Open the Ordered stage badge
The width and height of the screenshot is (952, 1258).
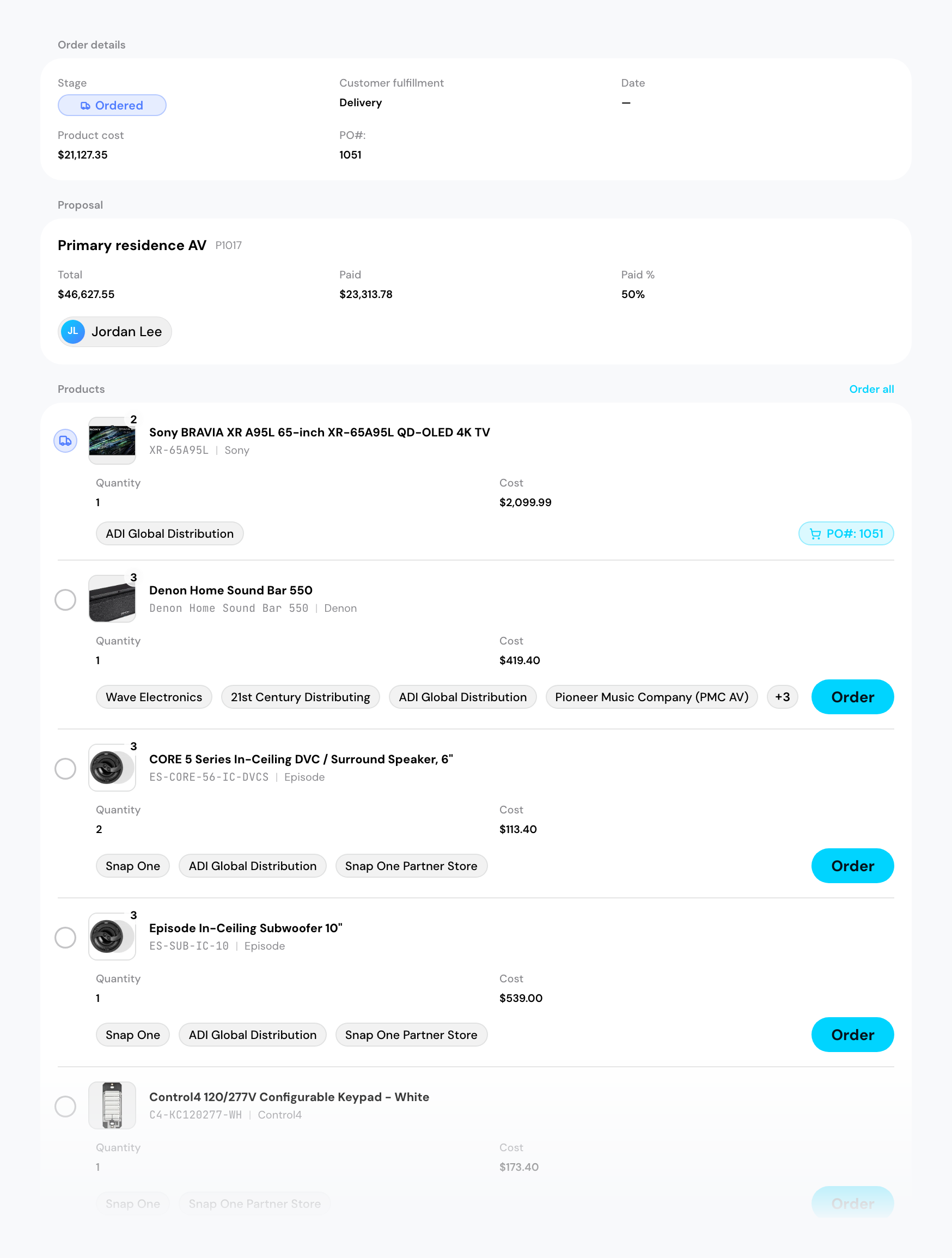pos(112,105)
